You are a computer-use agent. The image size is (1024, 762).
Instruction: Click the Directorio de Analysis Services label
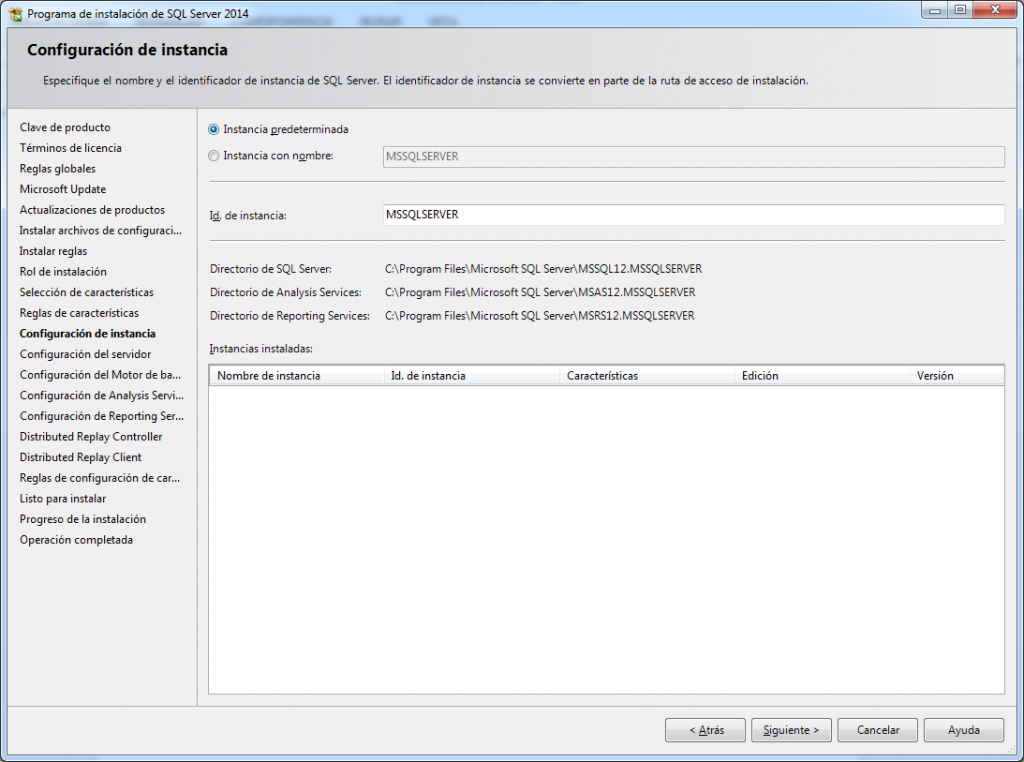285,293
